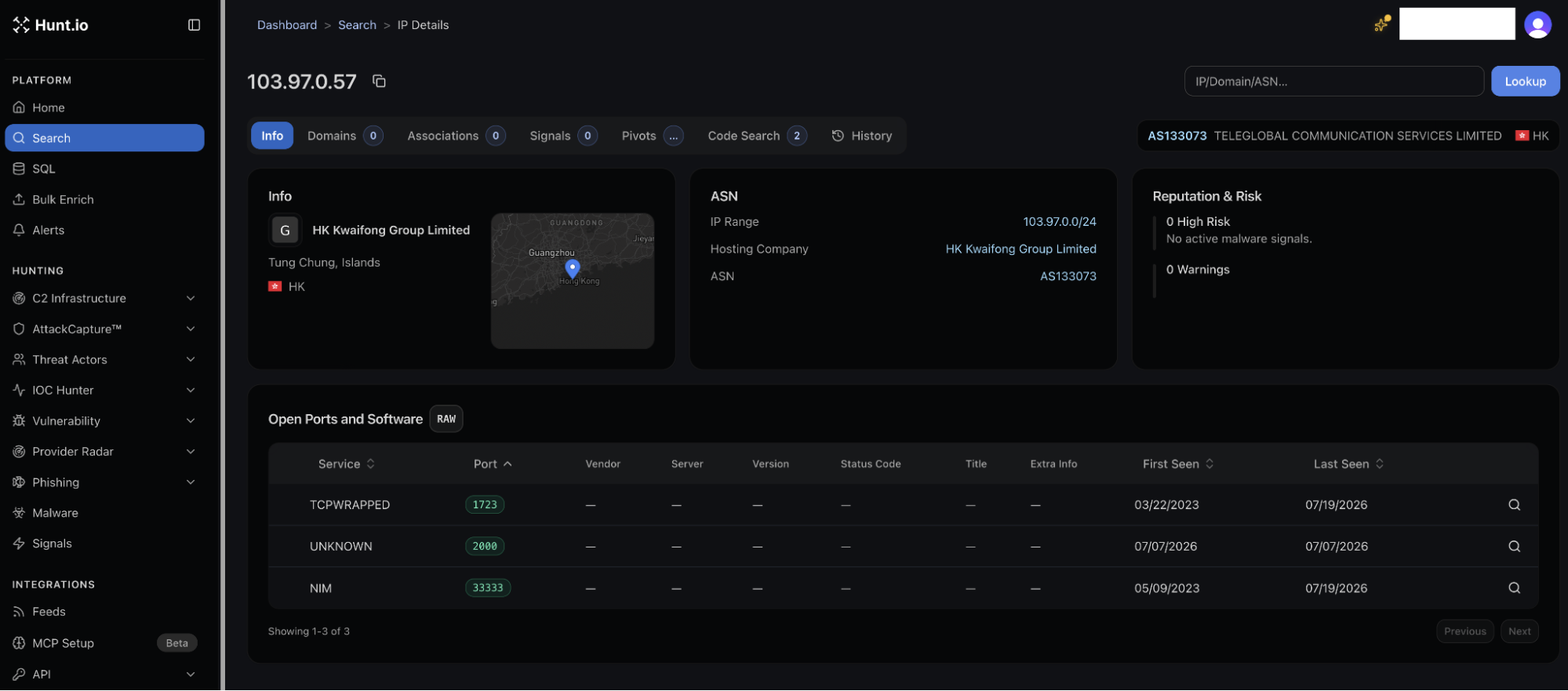This screenshot has width=1568, height=691.
Task: Focus the IP/Domain/ASN lookup field
Action: point(1333,82)
